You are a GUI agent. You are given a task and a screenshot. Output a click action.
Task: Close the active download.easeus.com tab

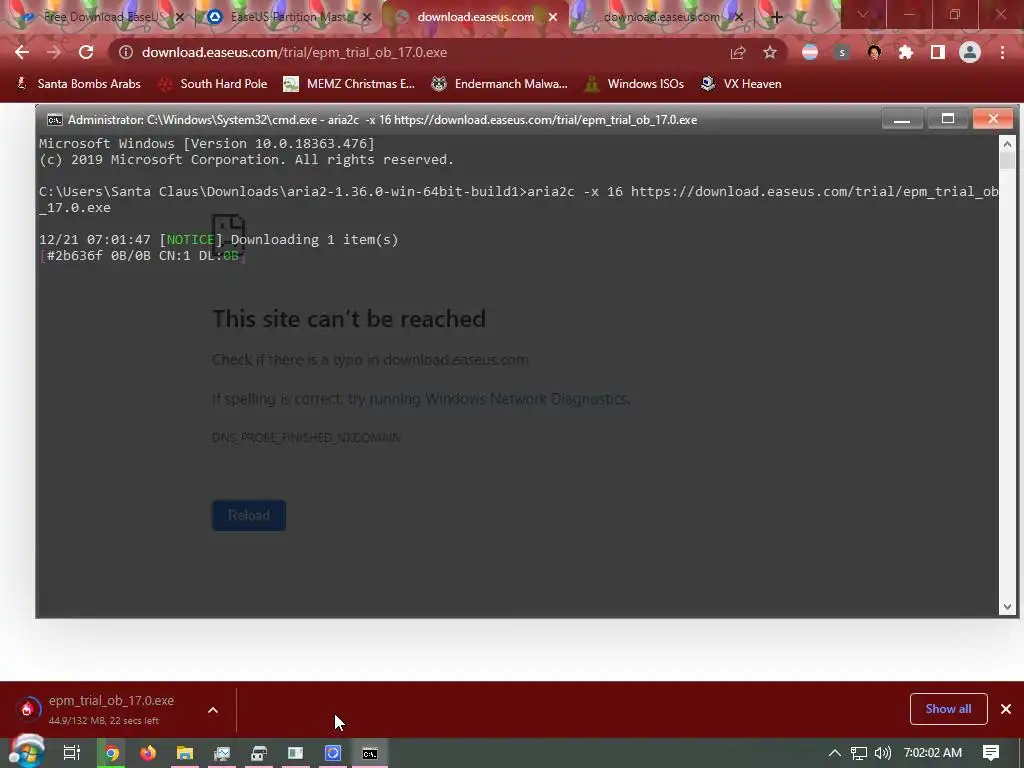click(553, 17)
